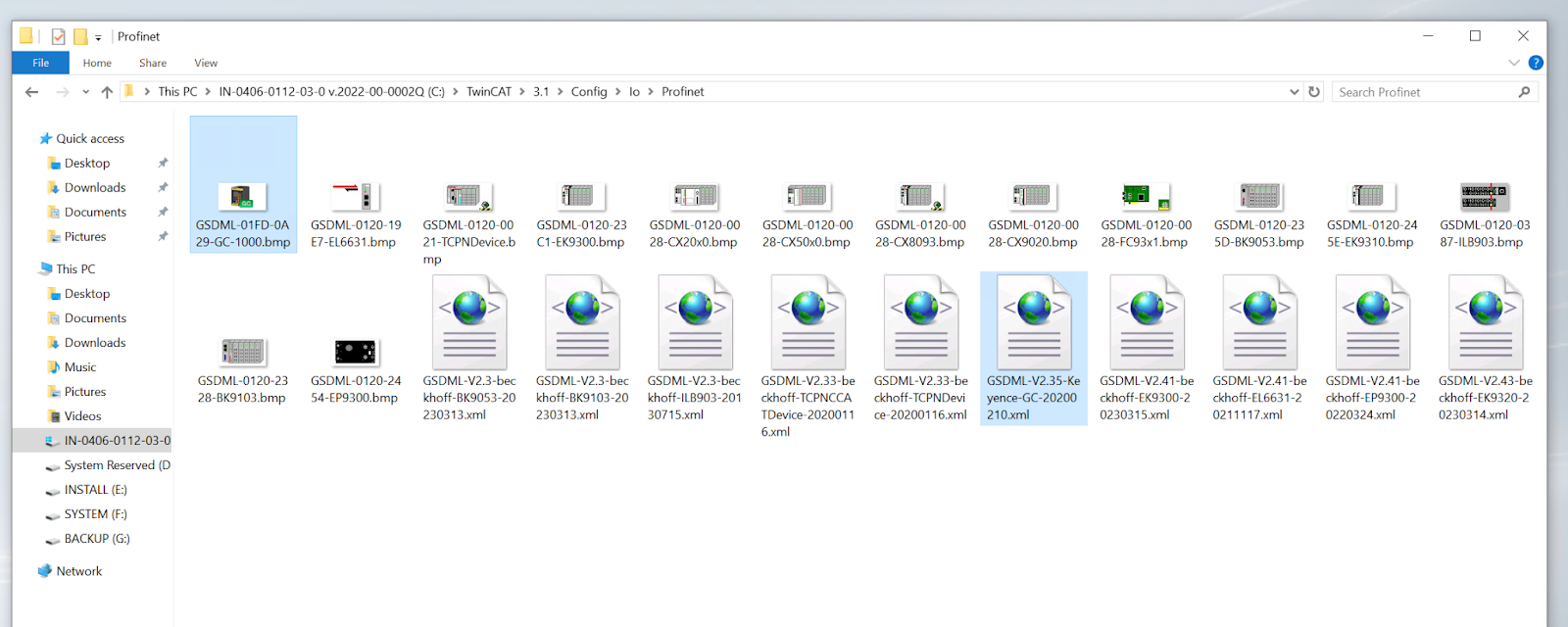Viewport: 1568px width, 627px height.
Task: Select GSDML-0120-2328-BK9103.bmp file icon
Action: pos(242,352)
